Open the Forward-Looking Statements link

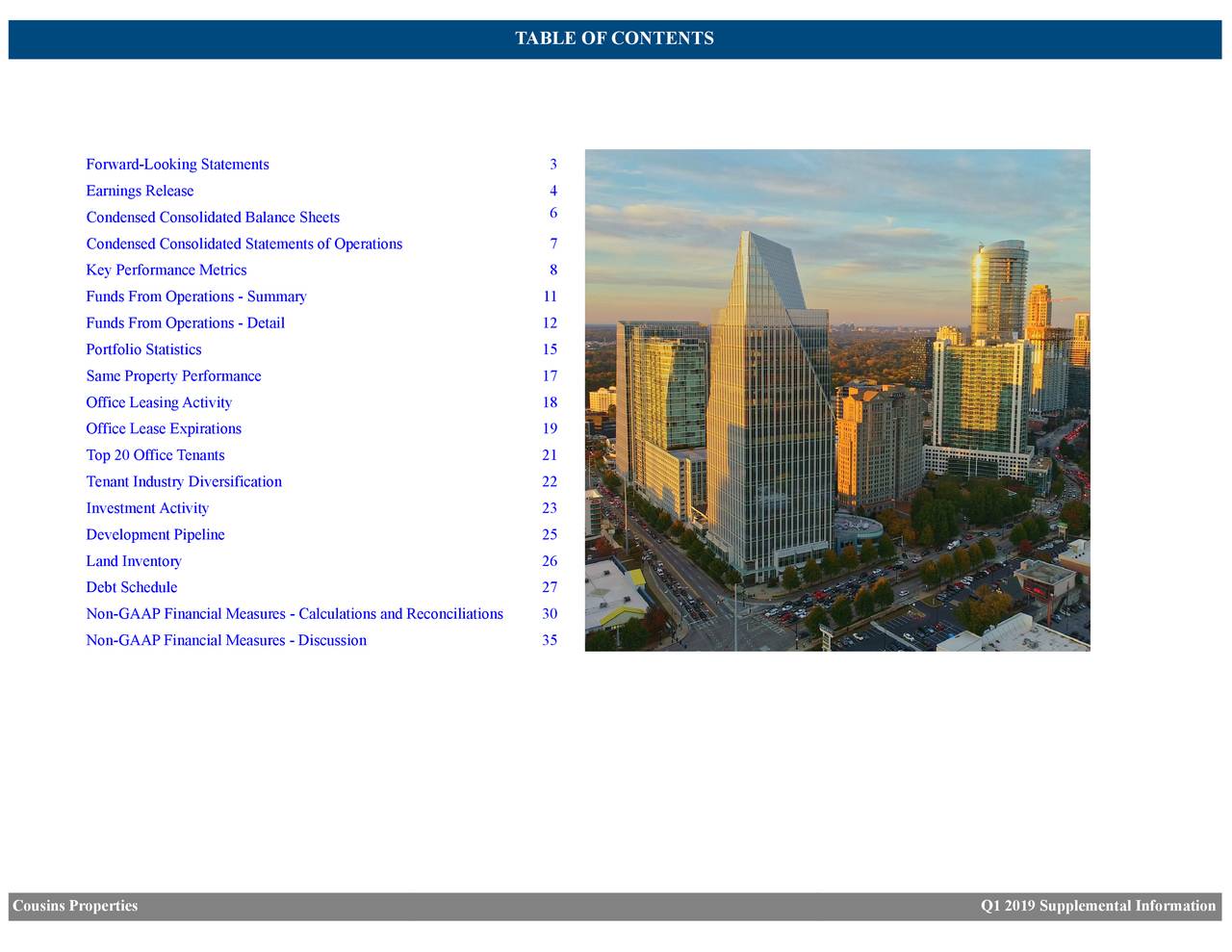click(176, 164)
